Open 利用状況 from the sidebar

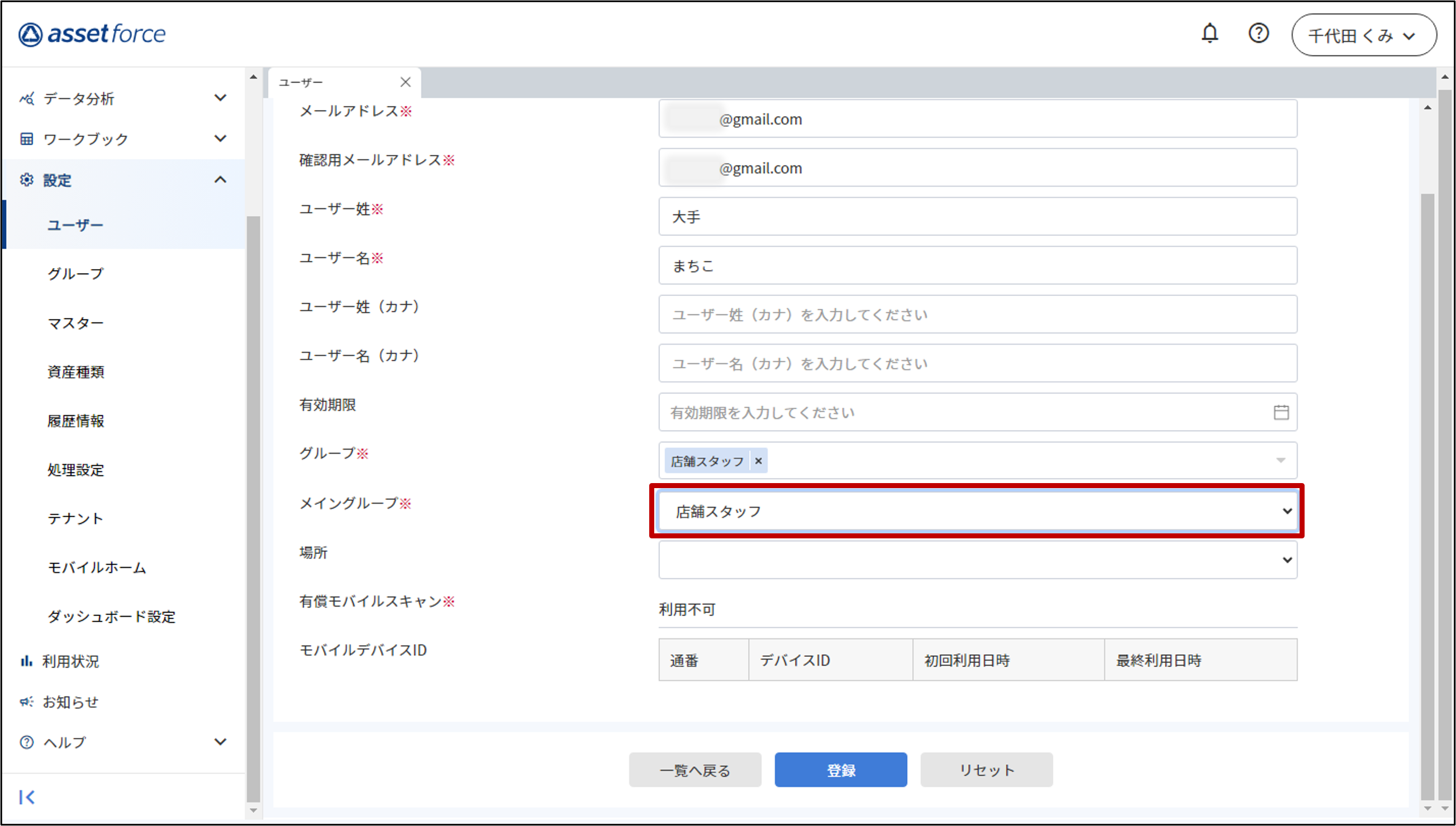pos(70,661)
